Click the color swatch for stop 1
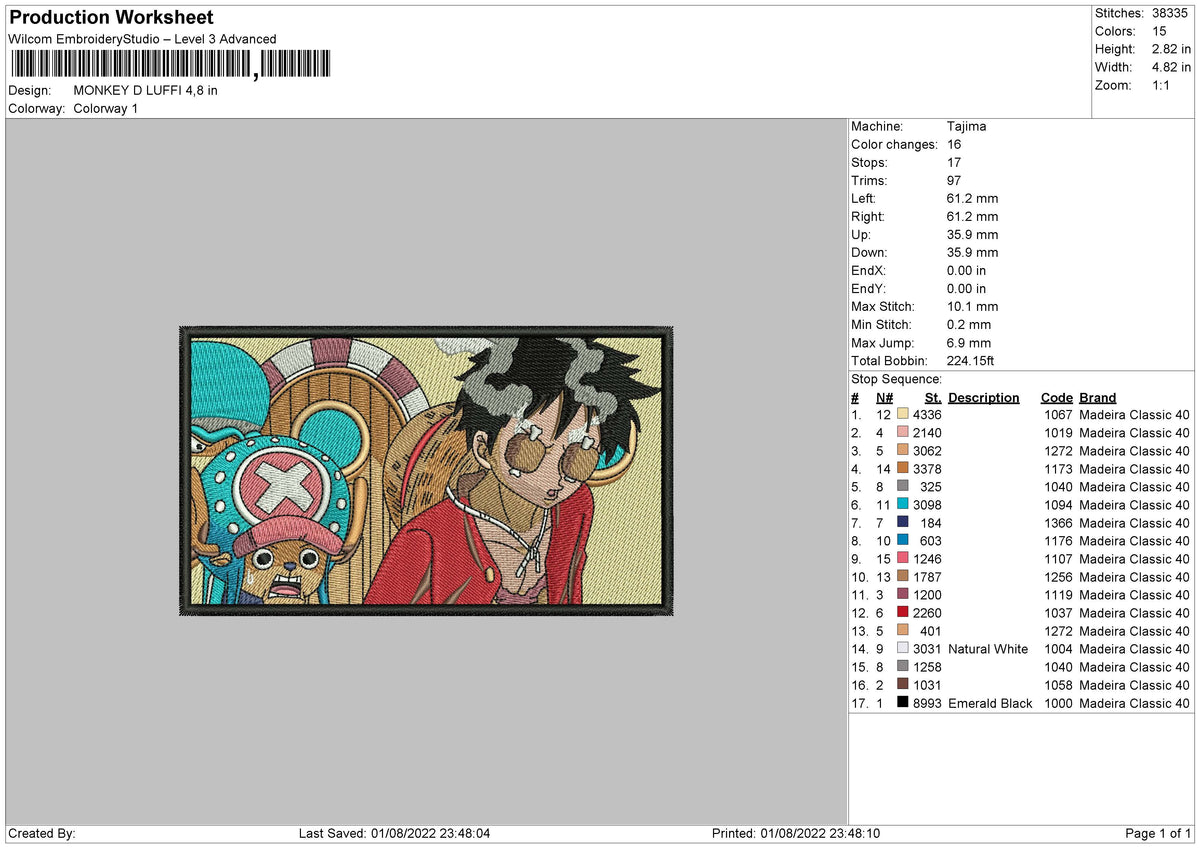This screenshot has height=848, width=1200. click(x=903, y=415)
